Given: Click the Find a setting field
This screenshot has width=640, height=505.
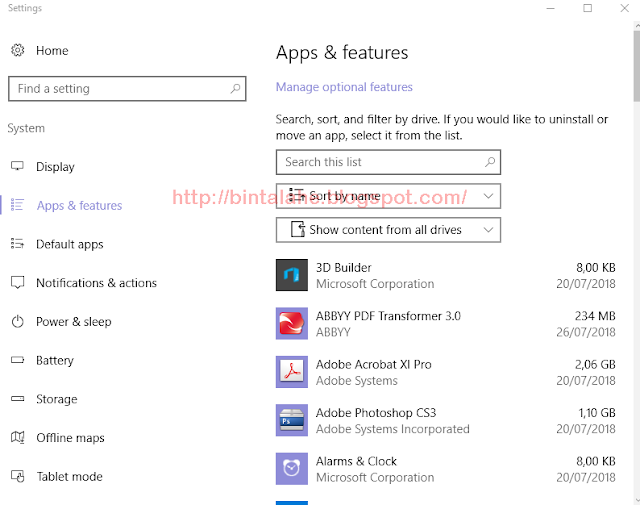Looking at the screenshot, I should tap(127, 89).
